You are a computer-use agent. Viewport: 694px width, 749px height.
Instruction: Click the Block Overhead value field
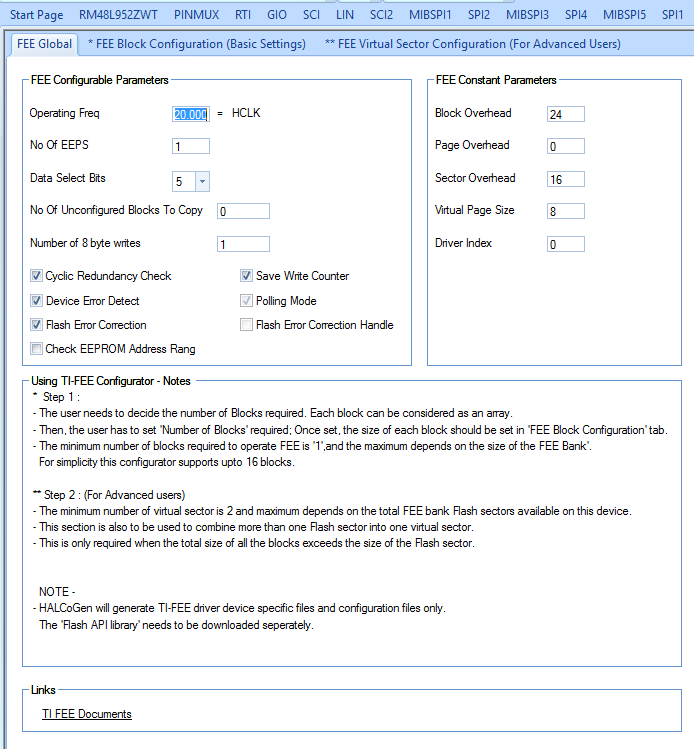566,114
